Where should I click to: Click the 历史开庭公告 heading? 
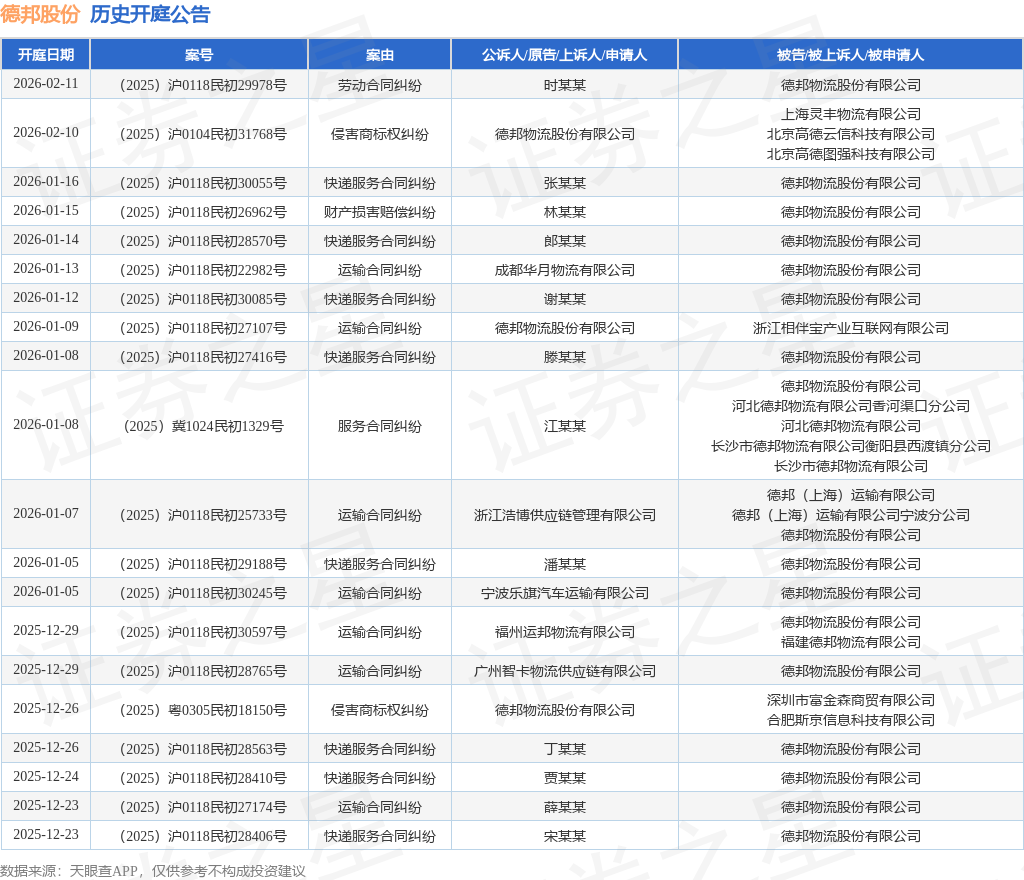click(150, 14)
